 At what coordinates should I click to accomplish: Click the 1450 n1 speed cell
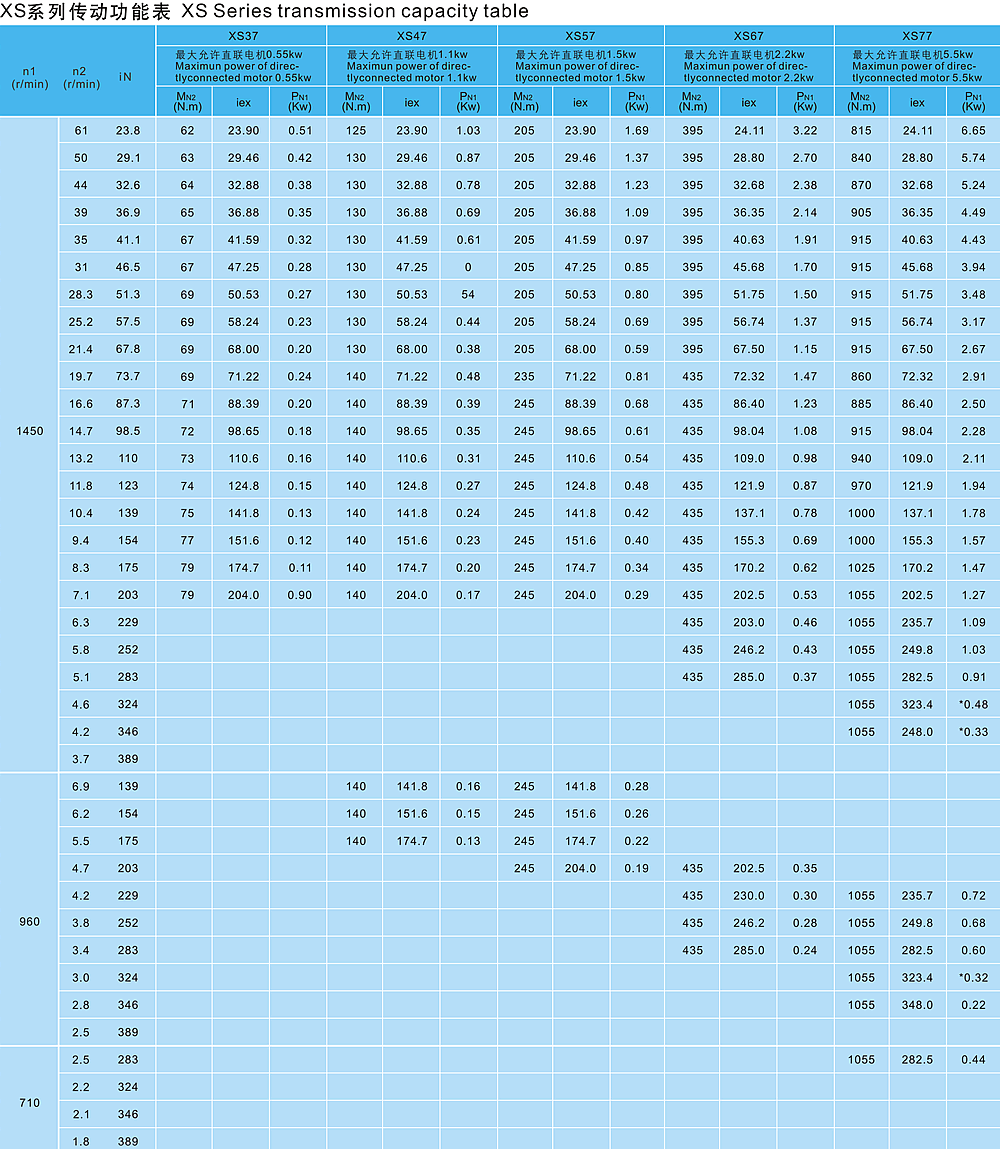coord(30,431)
